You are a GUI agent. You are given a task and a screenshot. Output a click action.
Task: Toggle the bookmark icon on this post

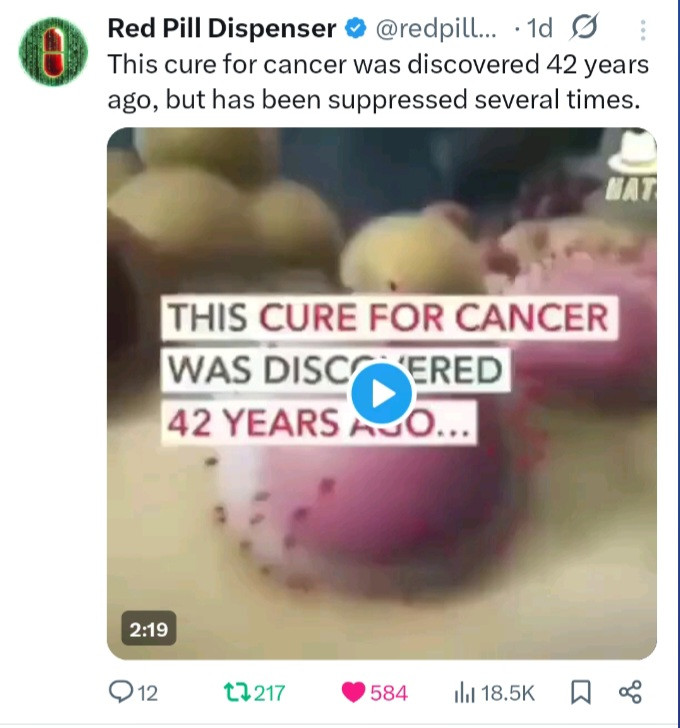580,692
